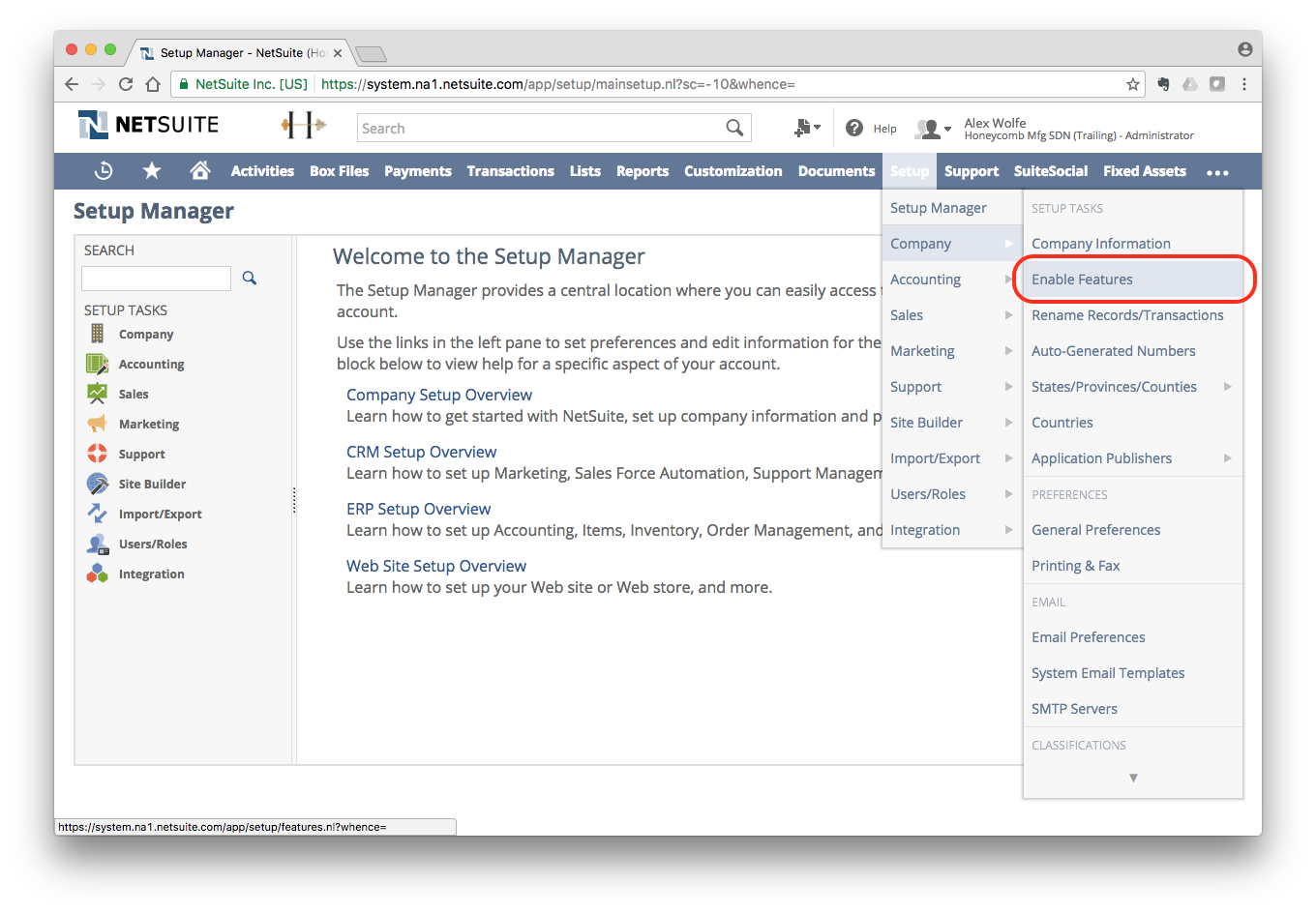This screenshot has height=913, width=1316.
Task: Open the ERP Setup Overview link
Action: pos(418,509)
